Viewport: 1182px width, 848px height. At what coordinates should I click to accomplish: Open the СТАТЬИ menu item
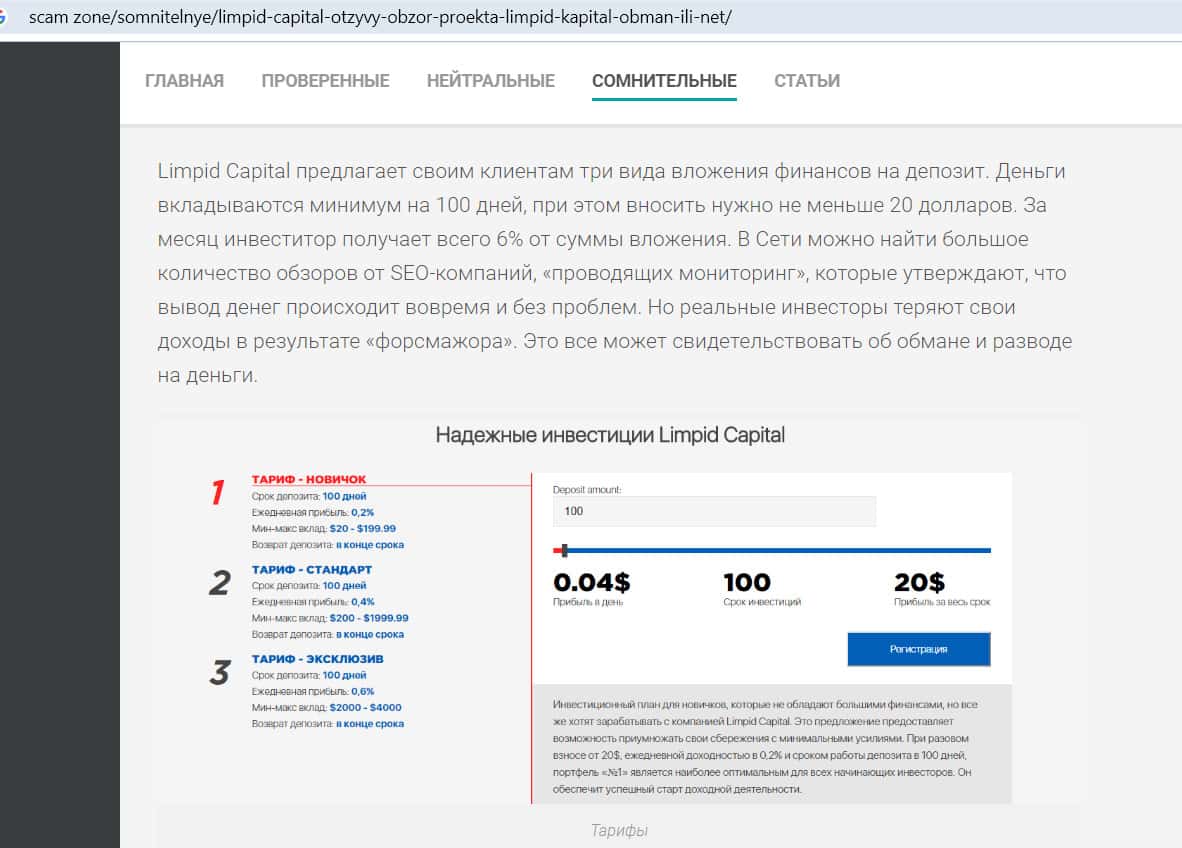tap(807, 81)
